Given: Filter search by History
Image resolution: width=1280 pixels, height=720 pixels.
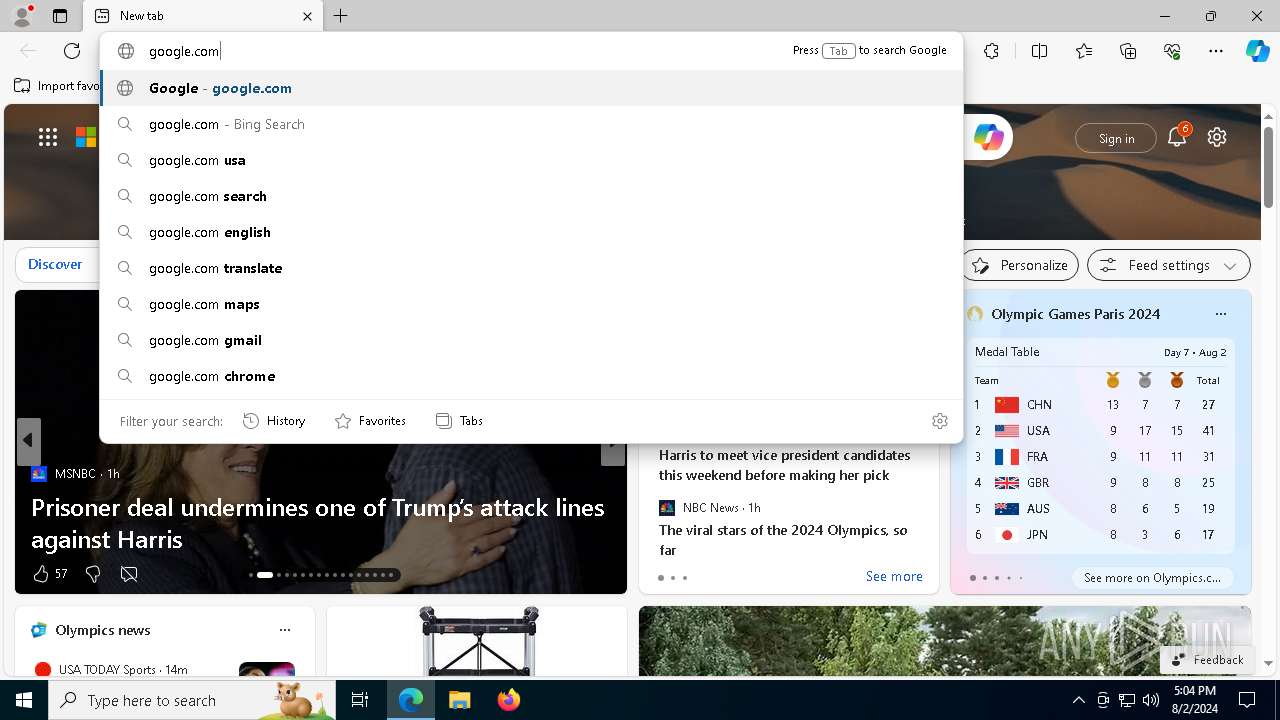Looking at the screenshot, I should 274,421.
